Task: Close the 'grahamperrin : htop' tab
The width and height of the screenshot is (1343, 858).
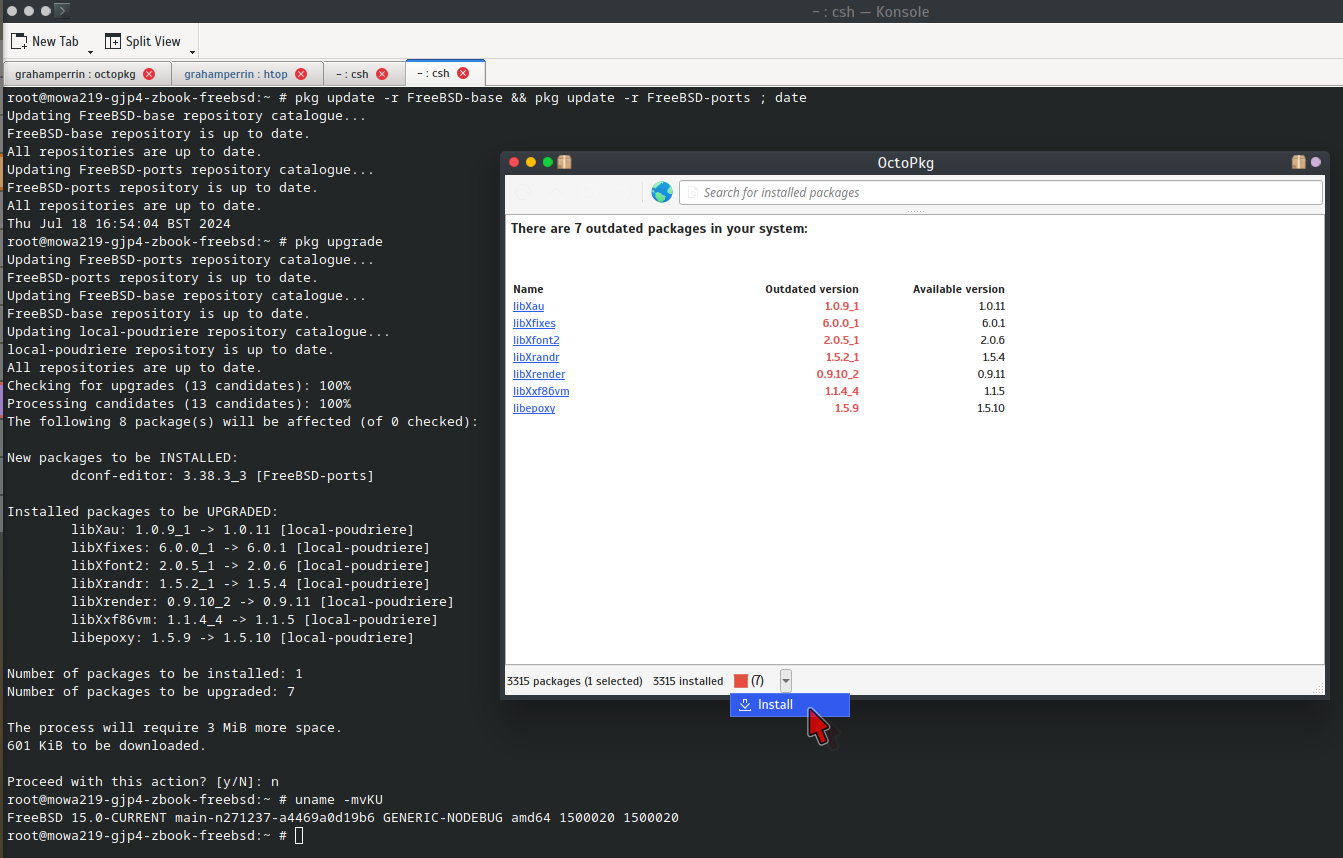Action: click(301, 74)
